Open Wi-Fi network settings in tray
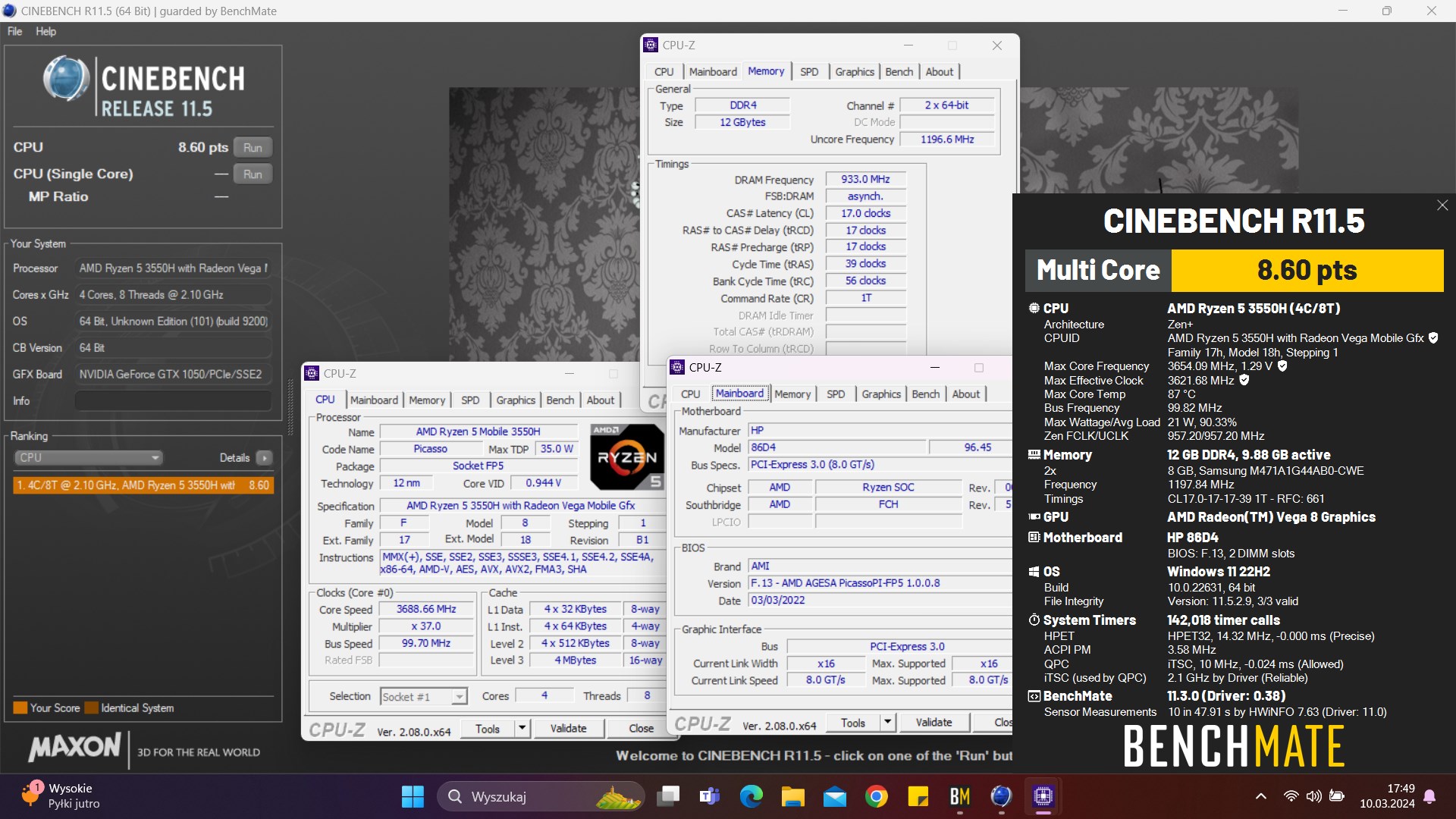Image resolution: width=1456 pixels, height=819 pixels. pos(1291,796)
